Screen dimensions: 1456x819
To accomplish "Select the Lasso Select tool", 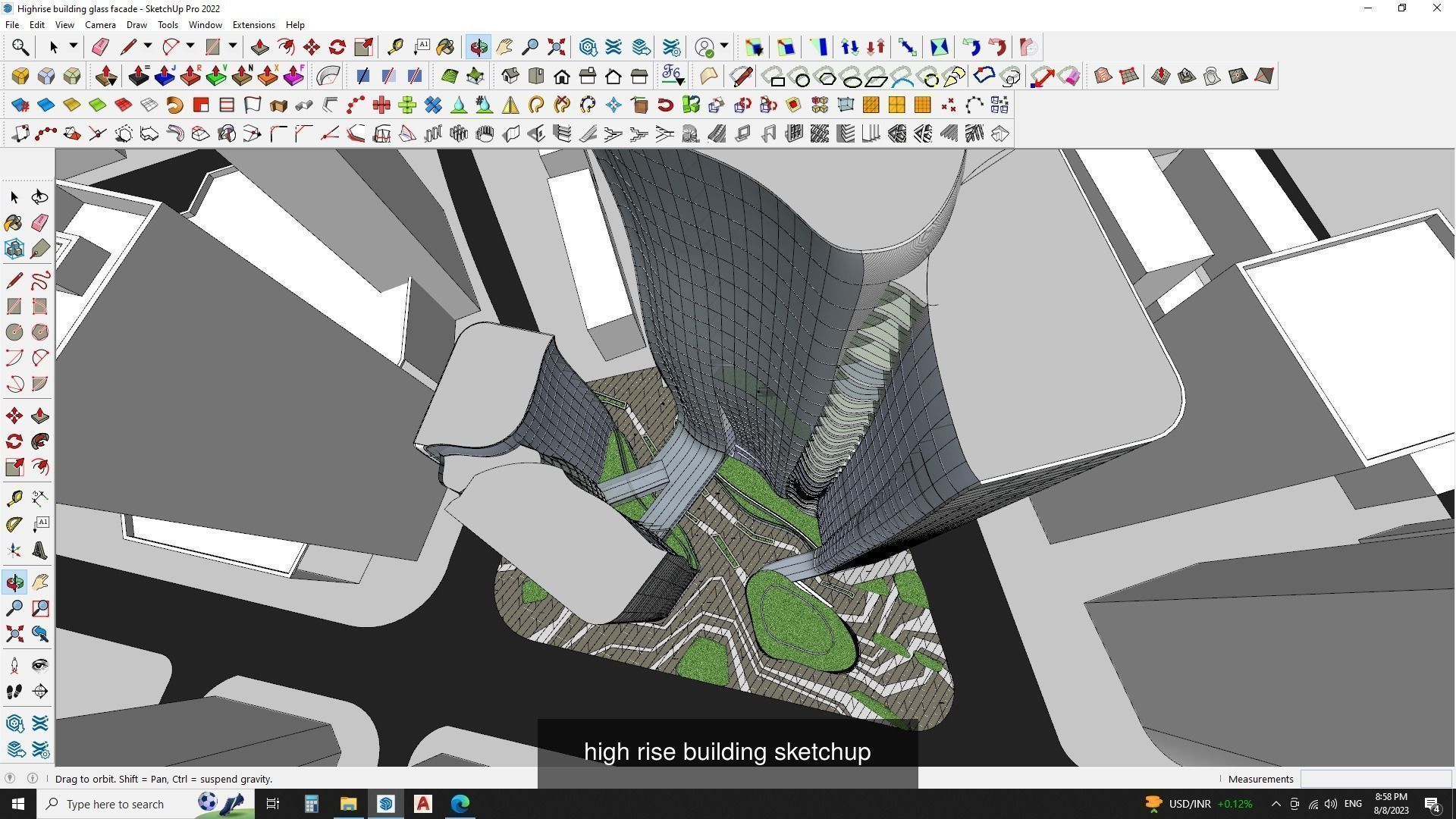I will pyautogui.click(x=40, y=197).
